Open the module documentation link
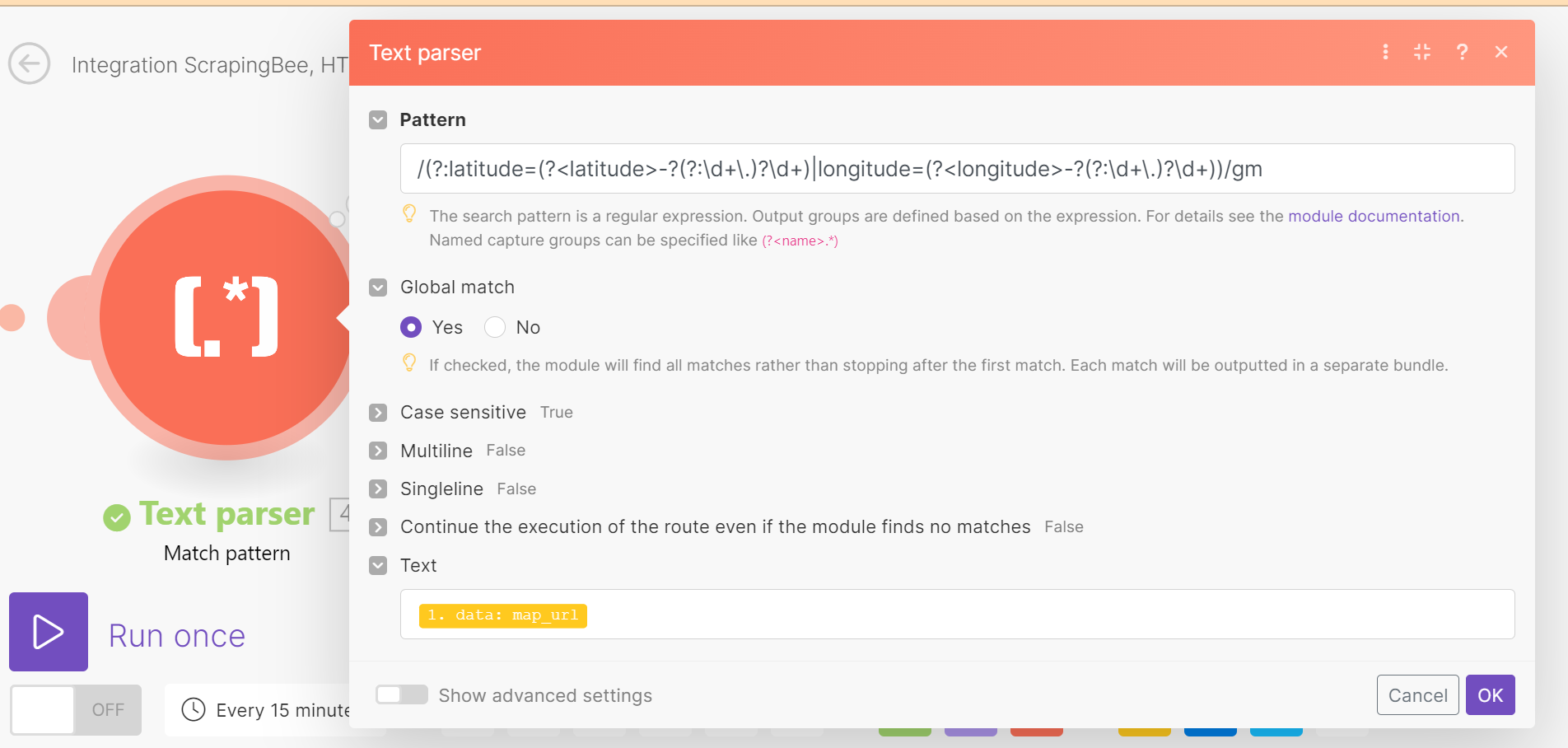 (1374, 216)
